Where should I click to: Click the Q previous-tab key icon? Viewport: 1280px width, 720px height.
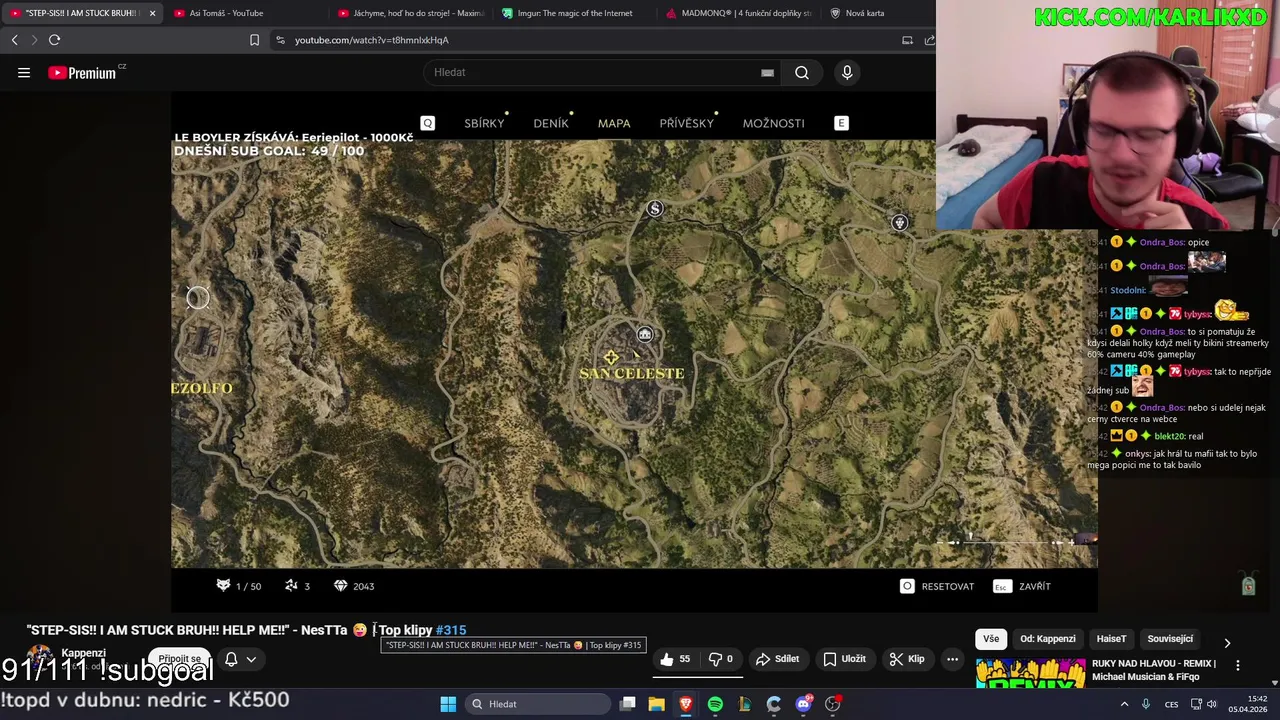[428, 123]
